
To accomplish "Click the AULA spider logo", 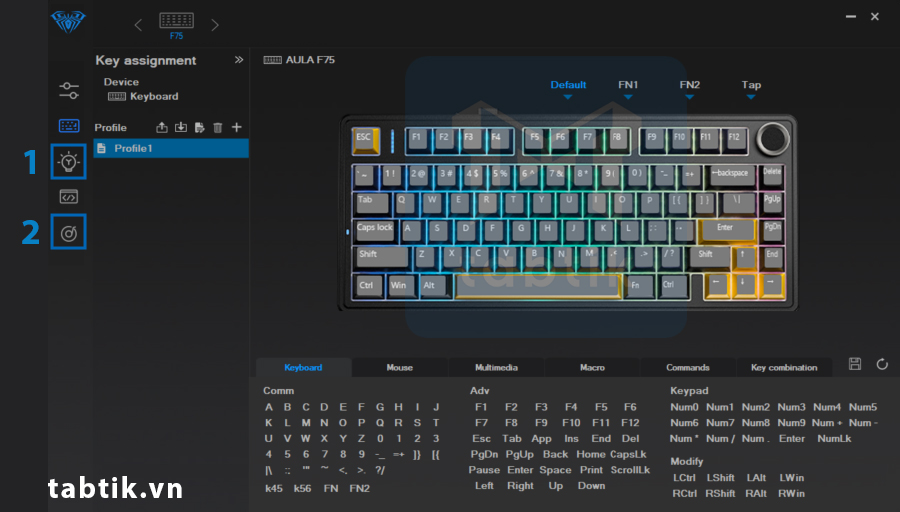I will click(x=68, y=22).
